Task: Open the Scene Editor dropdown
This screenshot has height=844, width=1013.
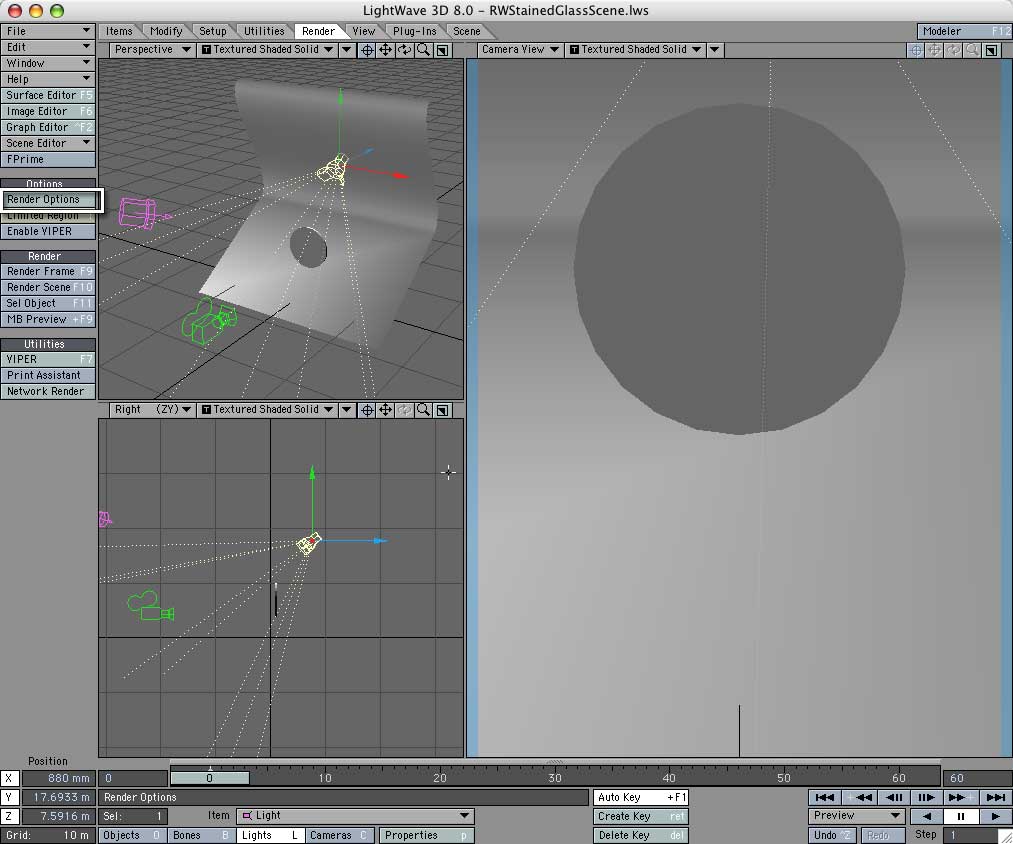Action: point(48,143)
